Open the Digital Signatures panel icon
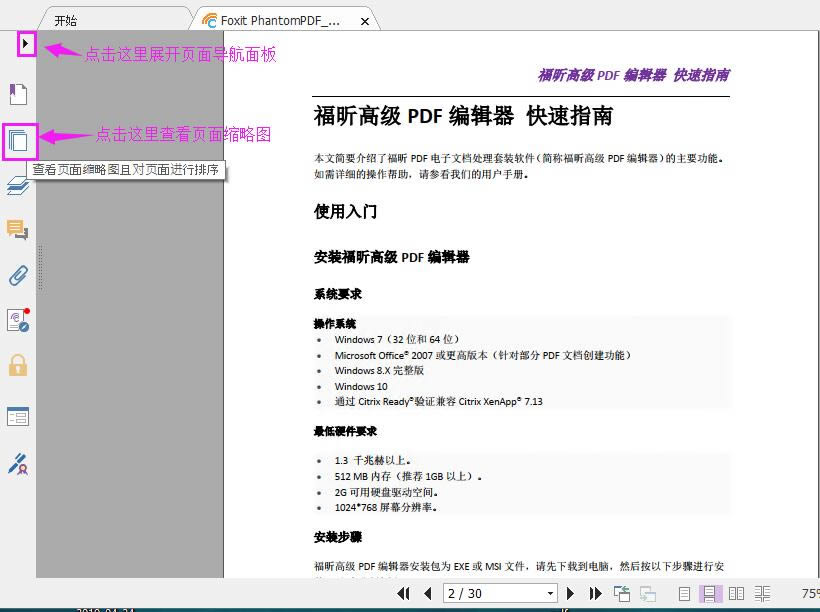820x612 pixels. click(18, 320)
